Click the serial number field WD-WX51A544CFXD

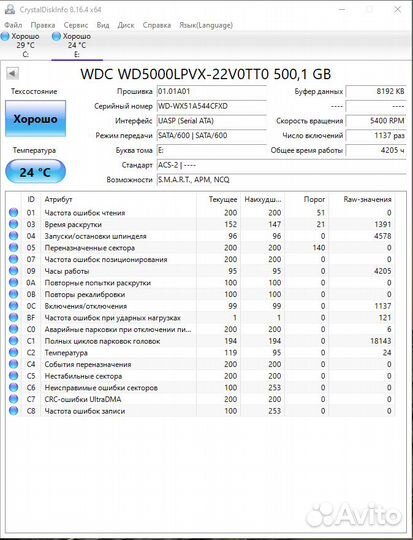click(211, 106)
